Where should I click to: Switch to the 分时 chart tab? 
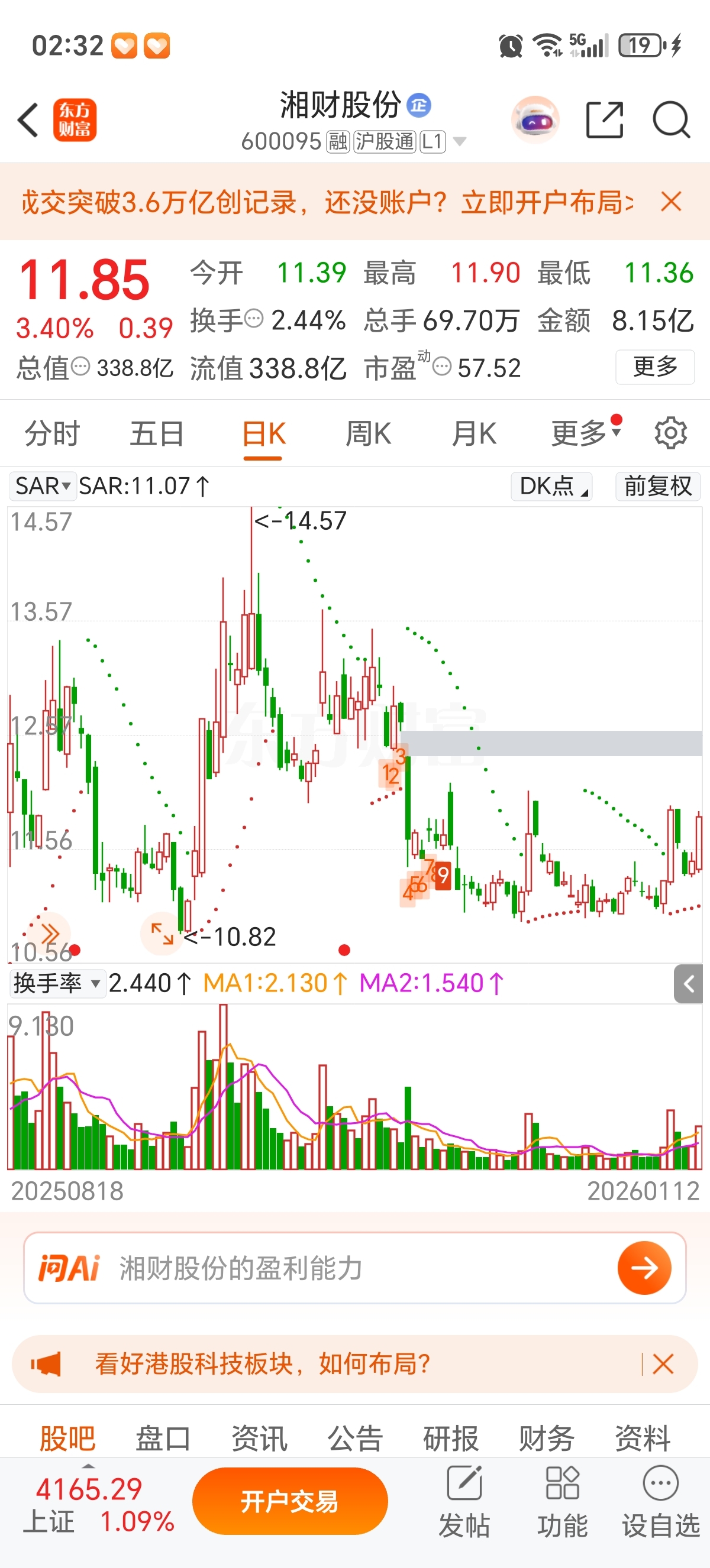[53, 434]
